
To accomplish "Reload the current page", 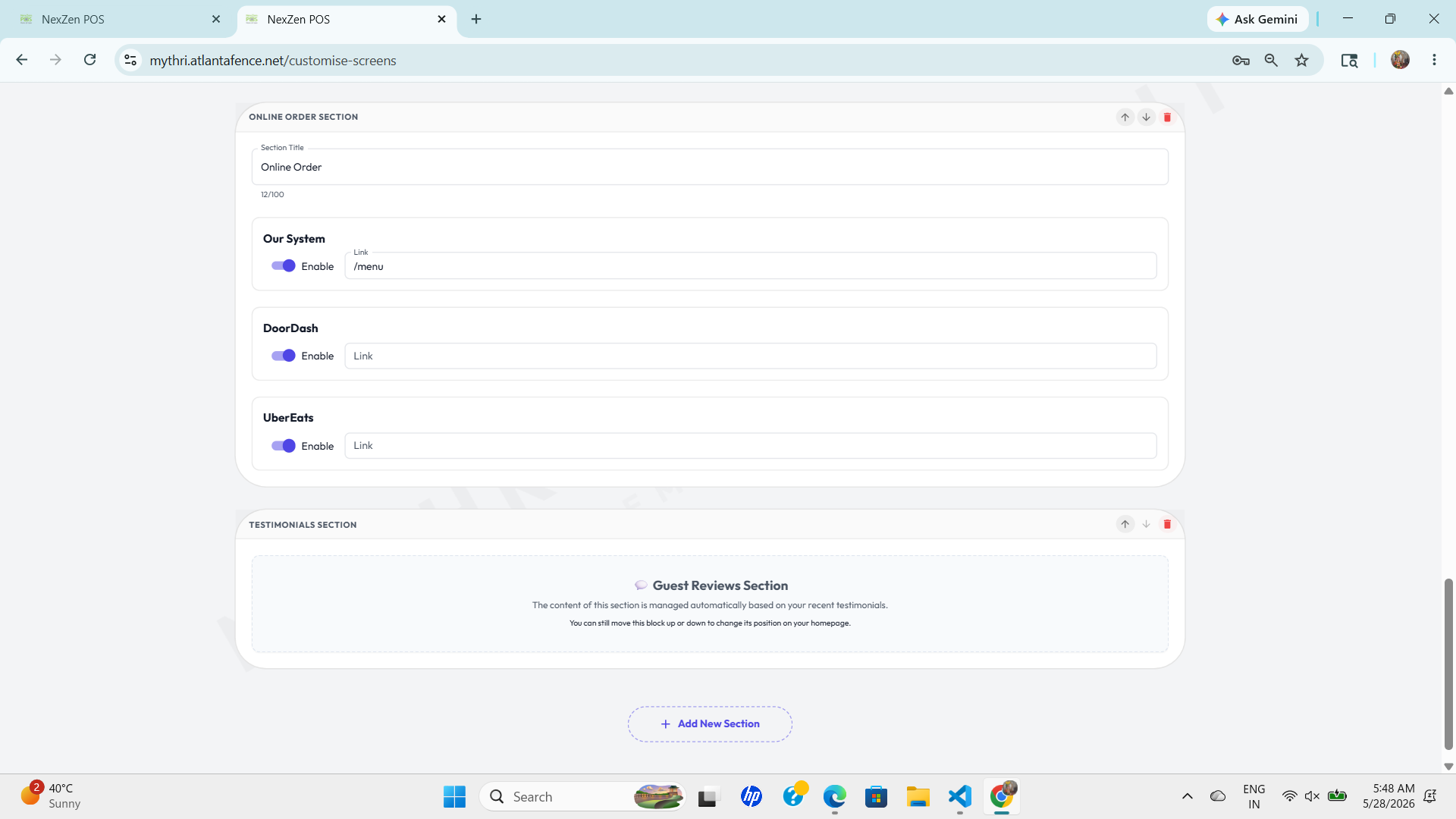I will pyautogui.click(x=89, y=60).
